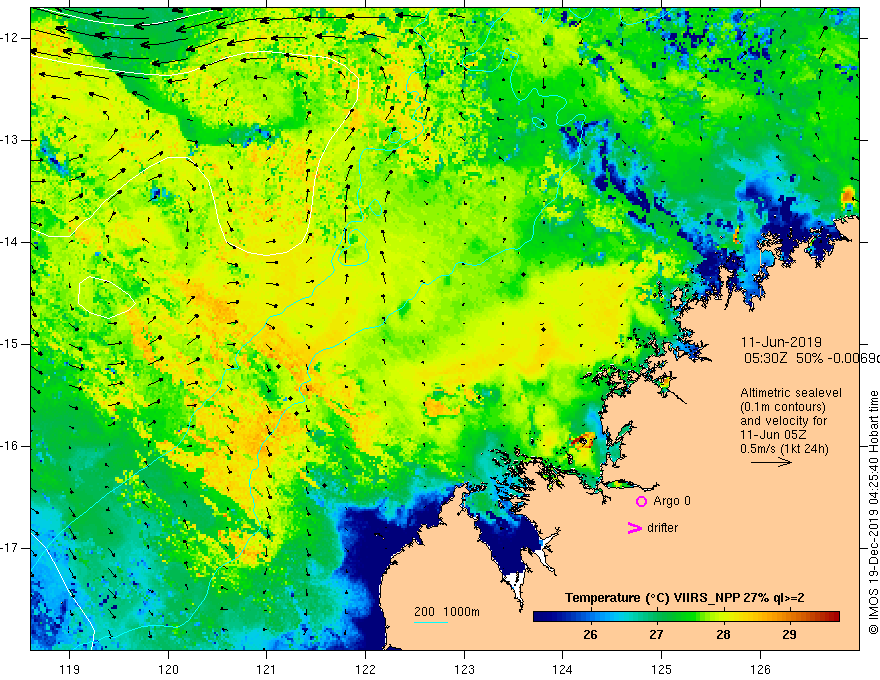Click the 'Argo 0' legend label
880x680 pixels.
[x=672, y=501]
